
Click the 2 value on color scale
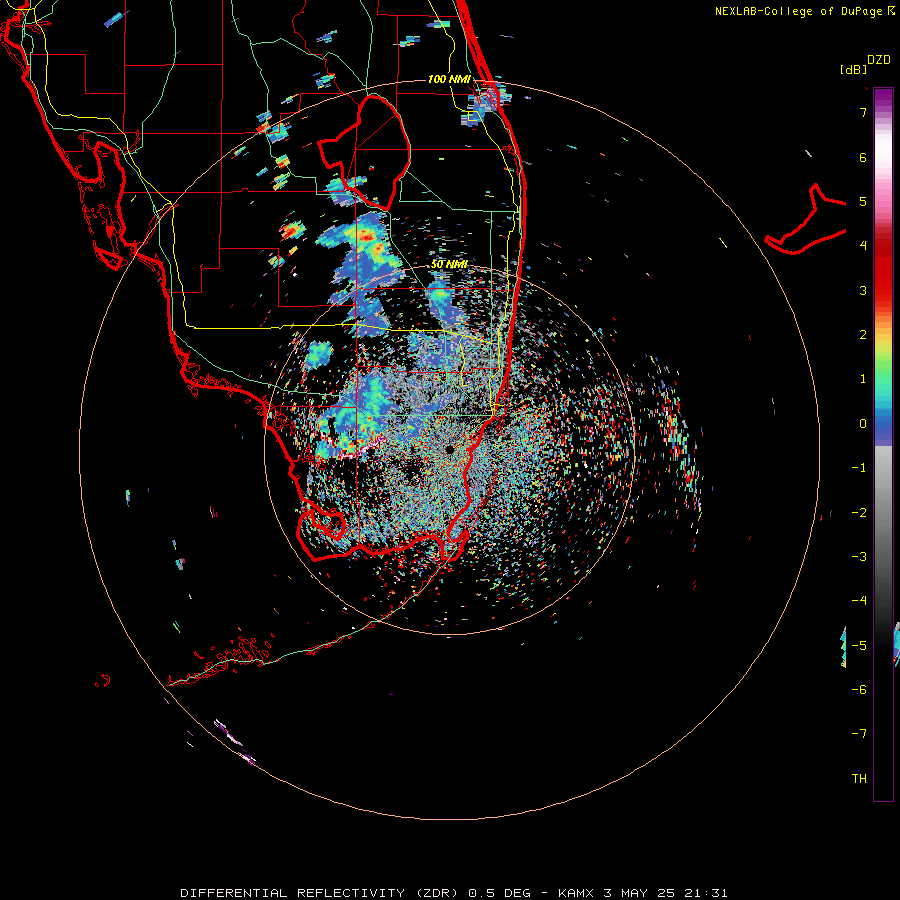(863, 335)
